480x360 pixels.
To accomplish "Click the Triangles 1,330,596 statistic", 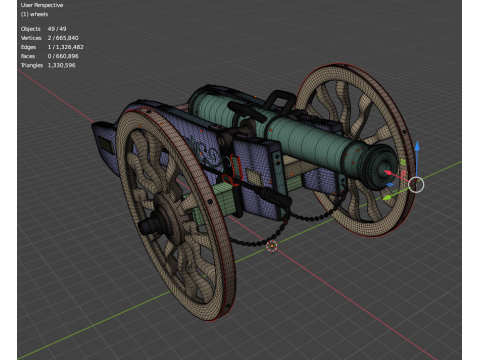I will click(x=48, y=65).
